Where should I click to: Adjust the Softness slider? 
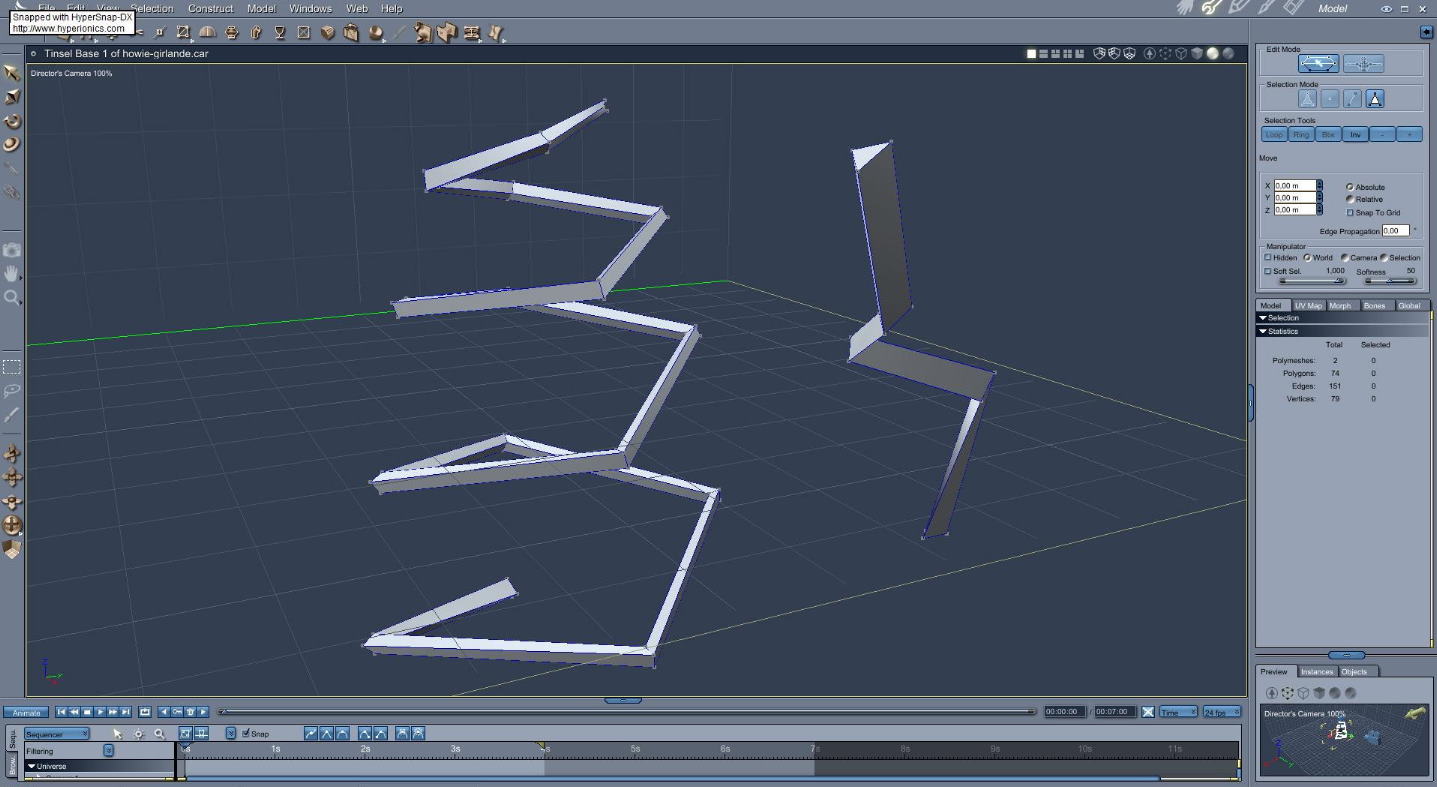1390,281
